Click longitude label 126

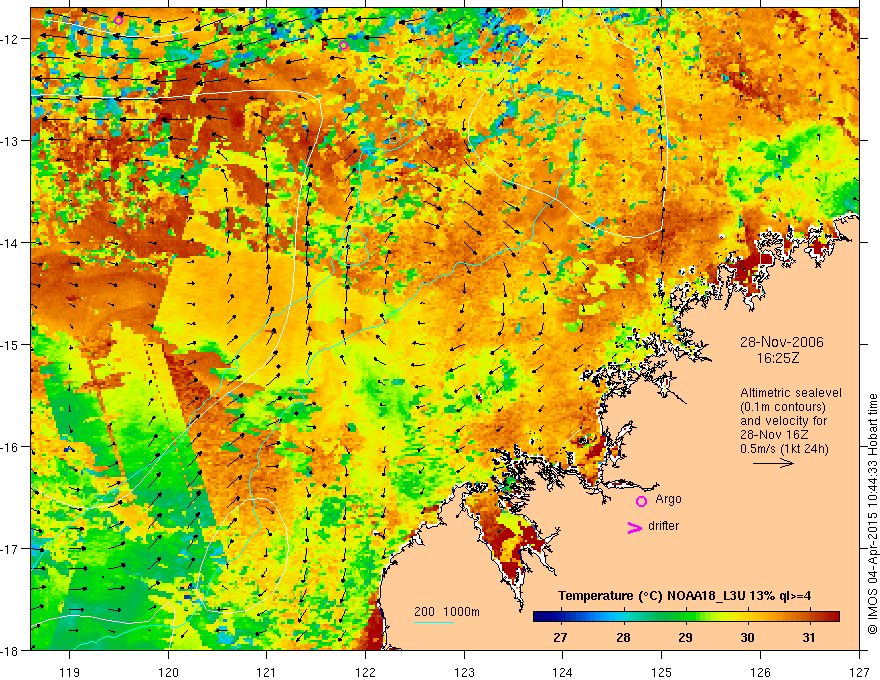tap(760, 672)
